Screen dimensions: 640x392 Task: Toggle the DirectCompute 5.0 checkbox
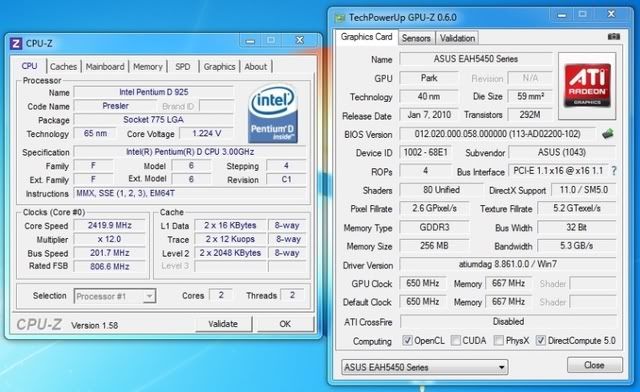(540, 340)
